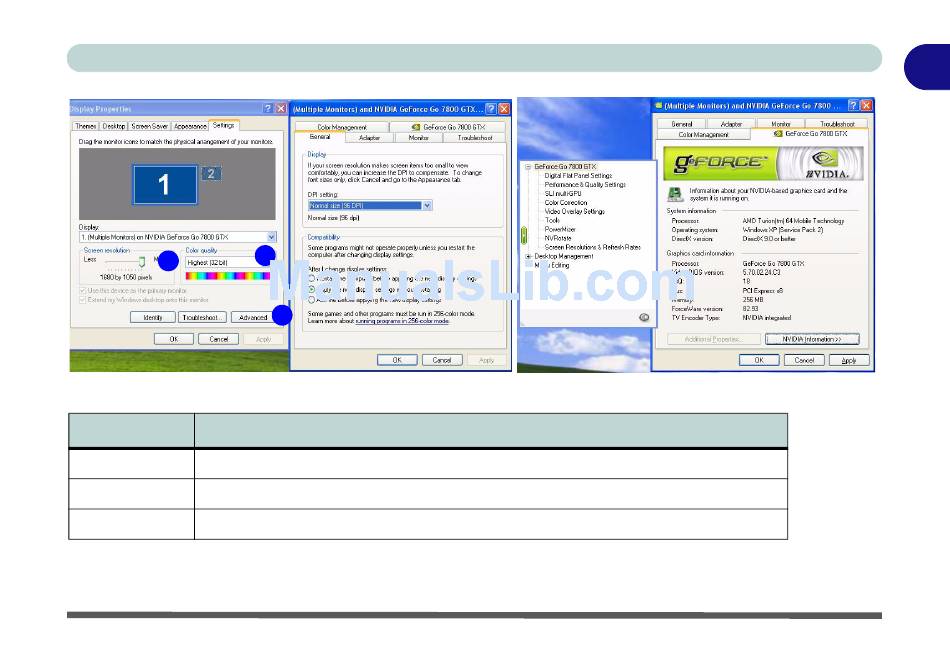
Task: Click OK in the Display Properties window
Action: 174,339
